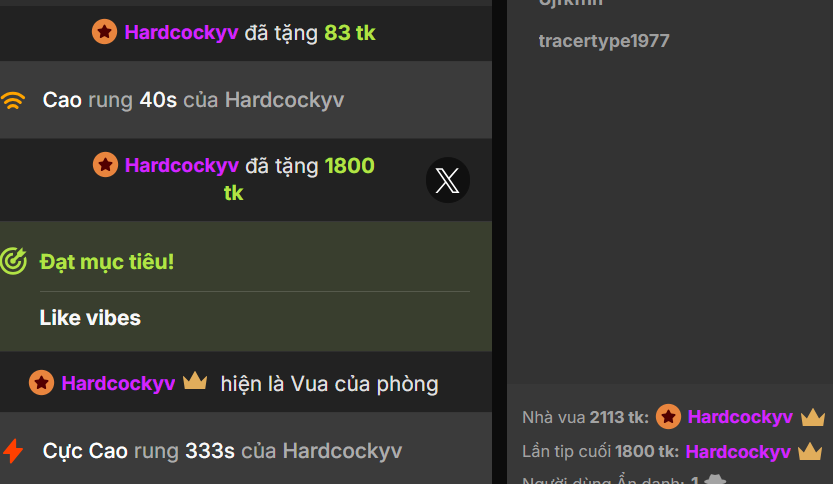Click the green goal target icon
833x484 pixels.
(13, 261)
